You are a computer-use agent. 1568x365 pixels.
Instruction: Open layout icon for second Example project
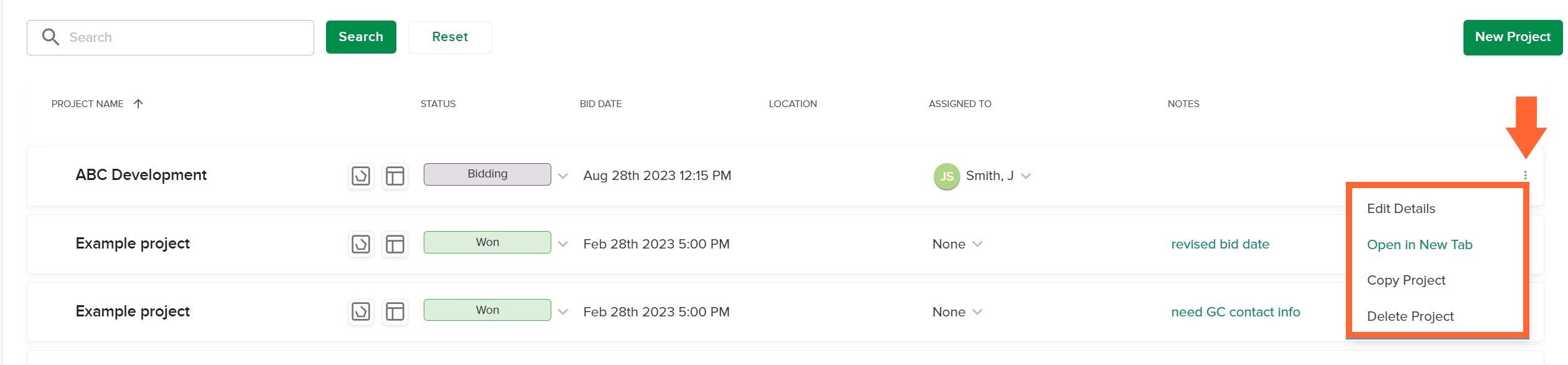pyautogui.click(x=395, y=311)
